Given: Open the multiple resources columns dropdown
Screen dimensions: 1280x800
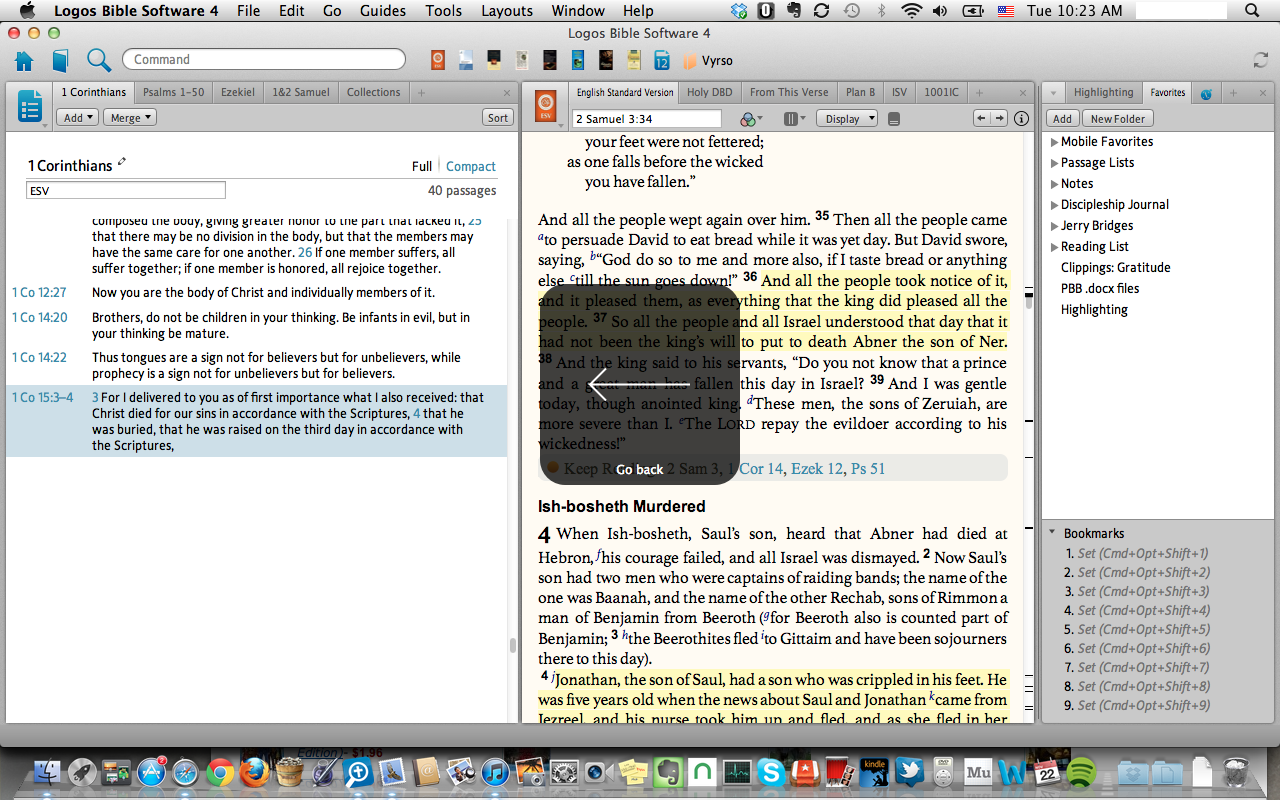Looking at the screenshot, I should (795, 119).
